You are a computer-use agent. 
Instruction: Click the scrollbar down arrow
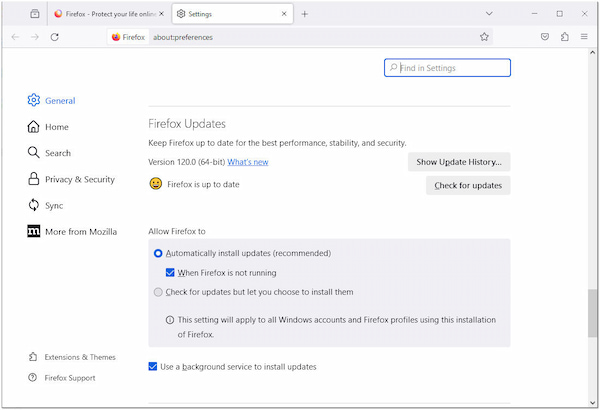(592, 403)
